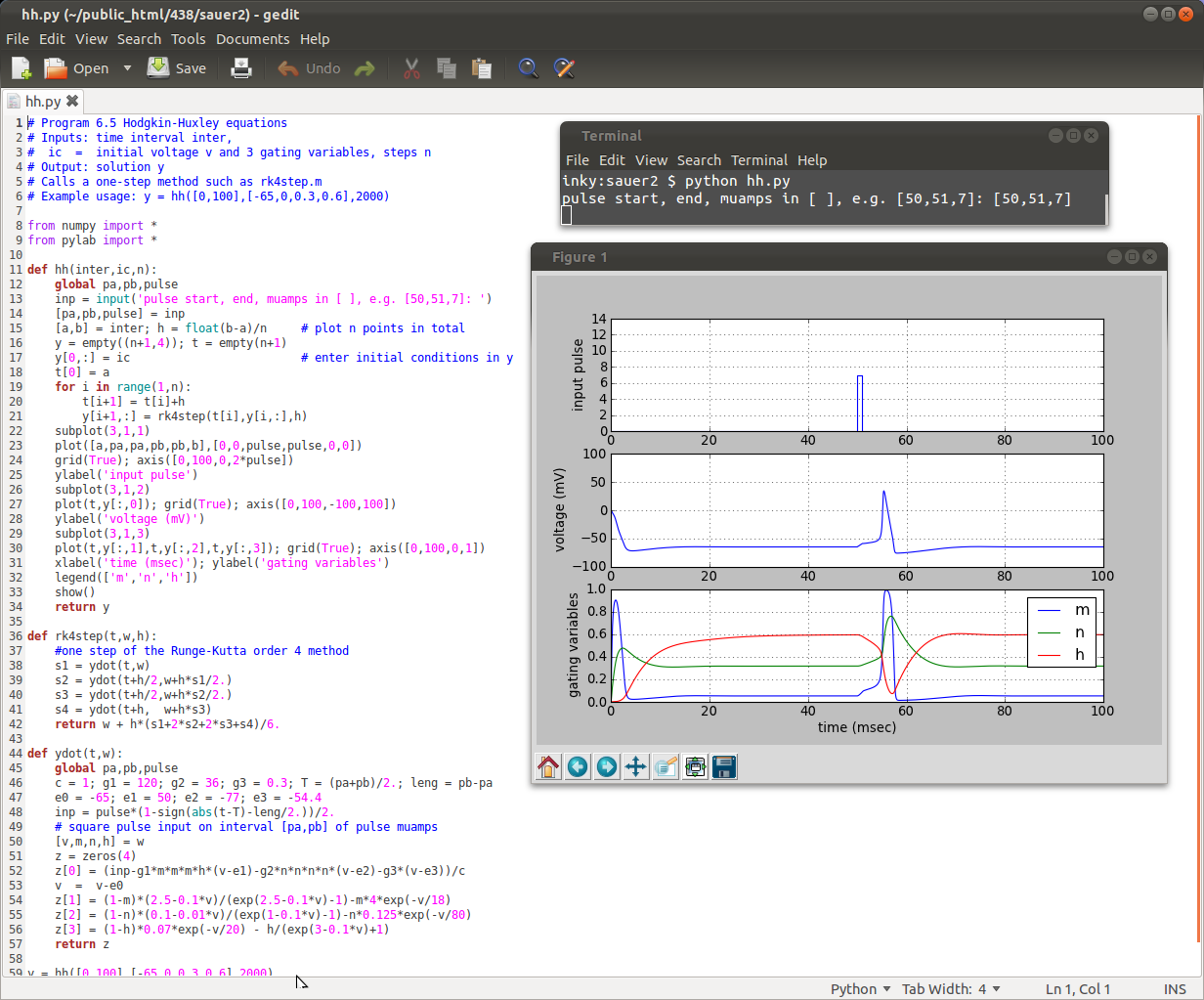Image resolution: width=1204 pixels, height=1000 pixels.
Task: Open gedit View menu
Action: coord(91,39)
